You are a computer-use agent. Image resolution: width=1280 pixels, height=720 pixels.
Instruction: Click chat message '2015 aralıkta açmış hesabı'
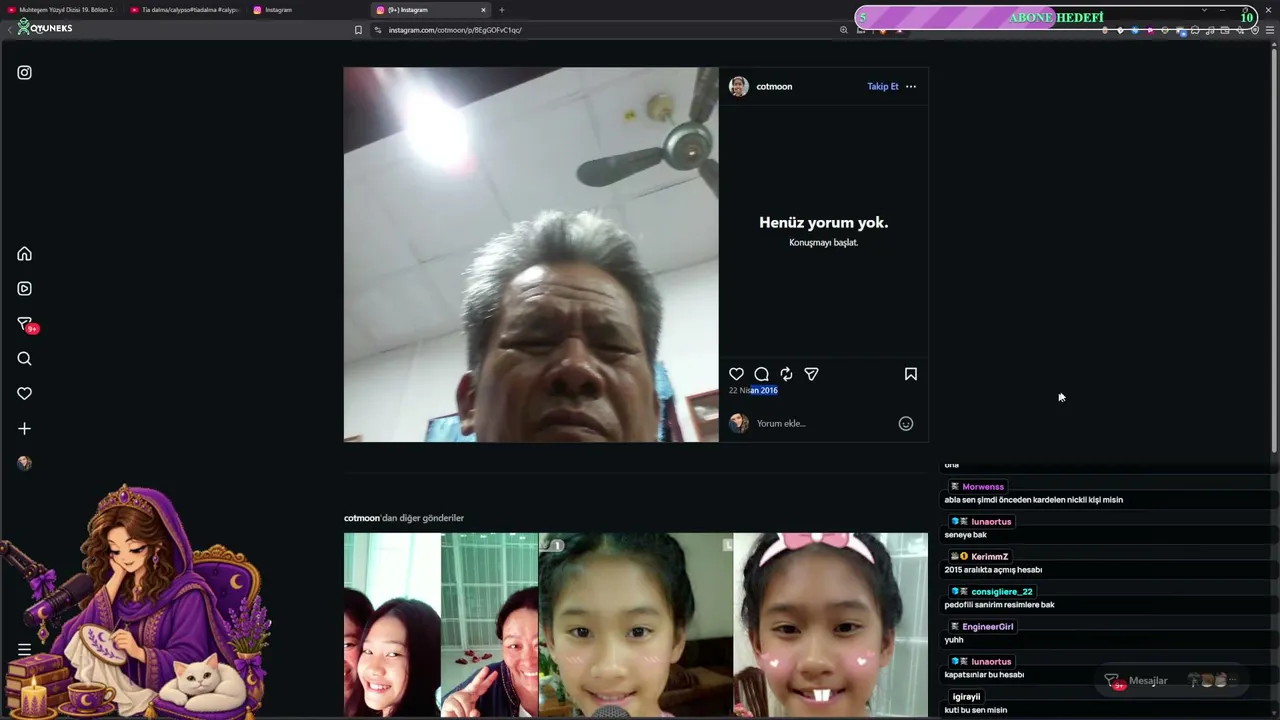tap(993, 570)
